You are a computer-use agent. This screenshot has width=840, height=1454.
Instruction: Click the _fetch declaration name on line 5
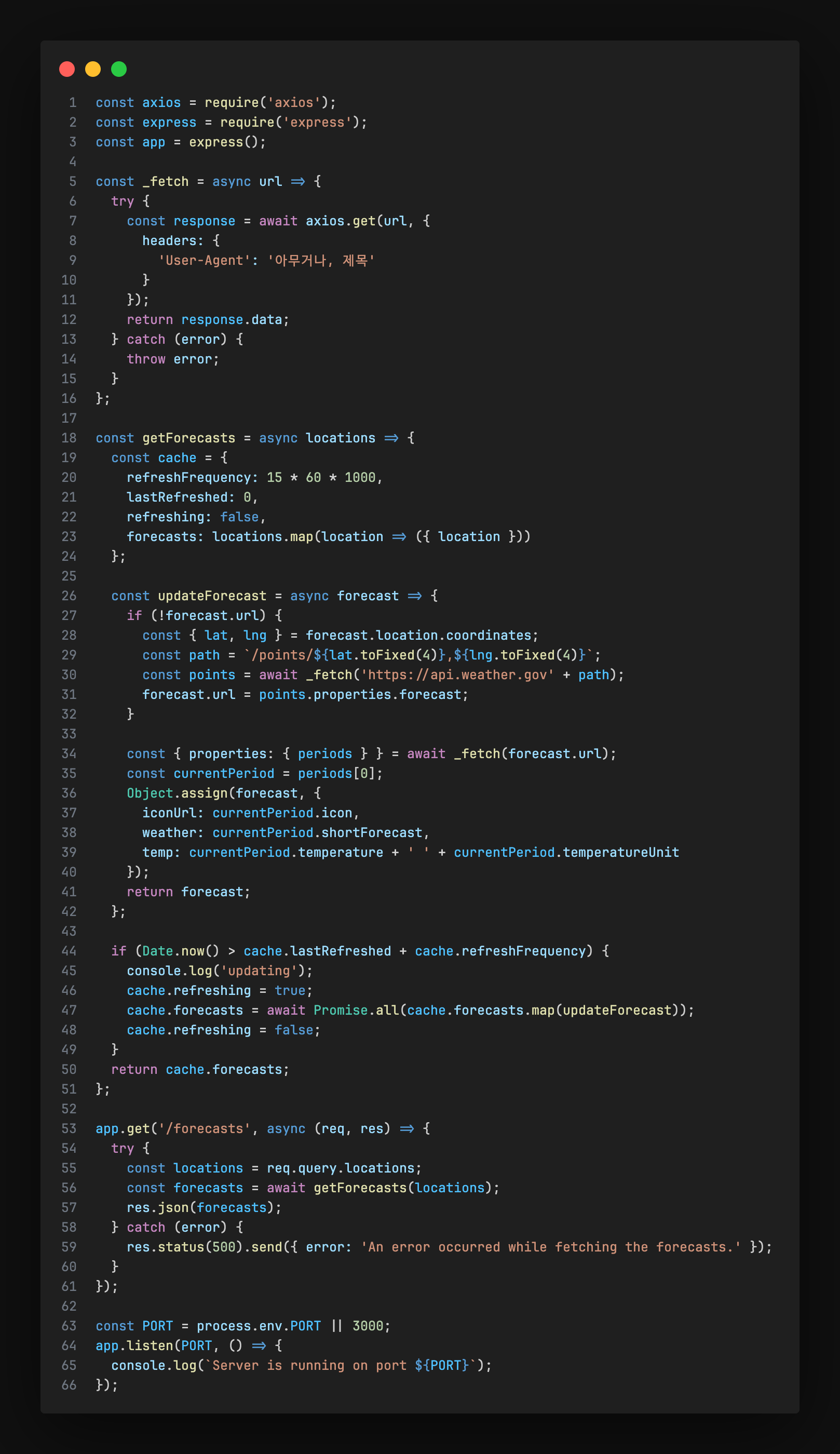coord(166,182)
